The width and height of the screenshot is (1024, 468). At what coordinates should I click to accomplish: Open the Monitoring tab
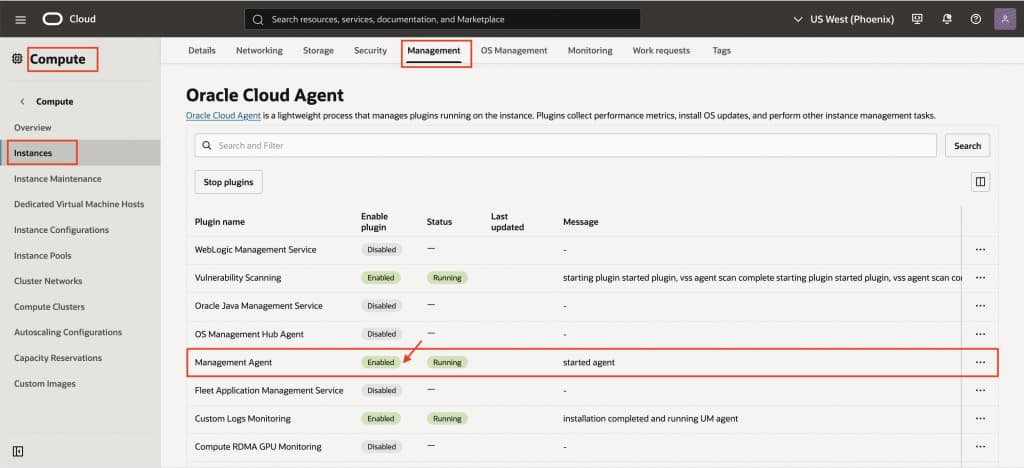point(590,50)
